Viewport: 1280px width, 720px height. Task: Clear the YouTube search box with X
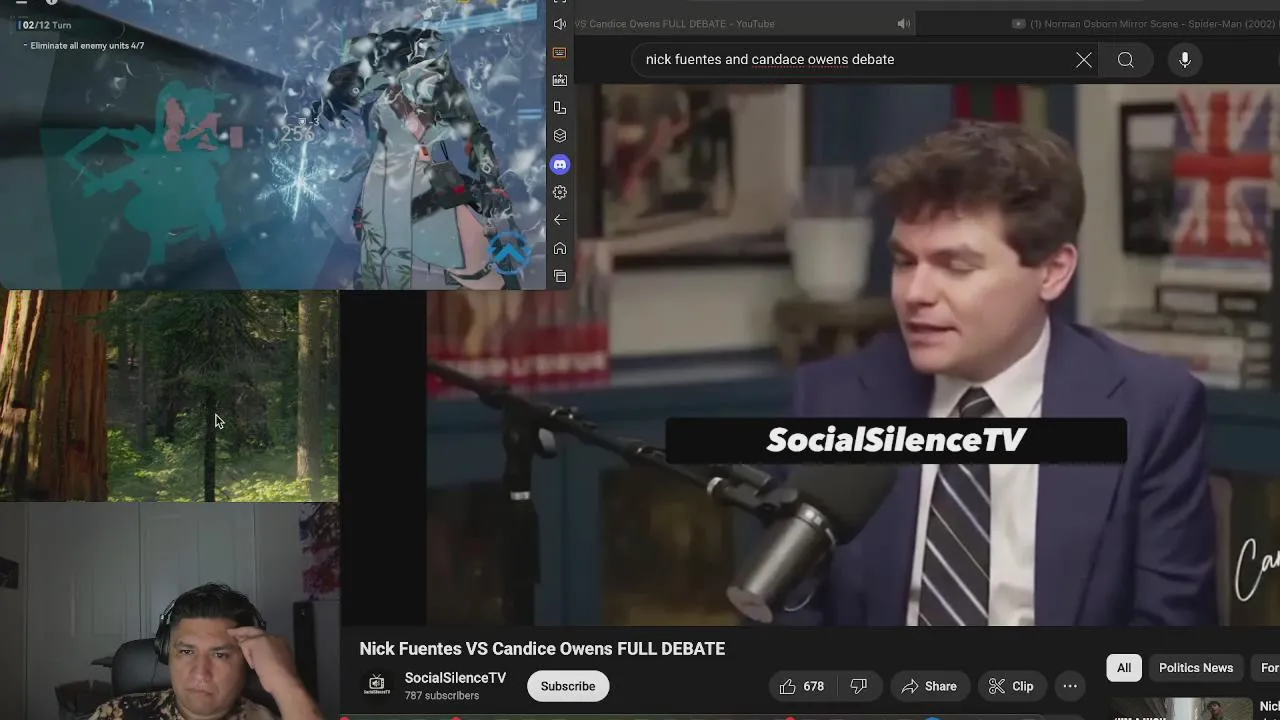(x=1084, y=60)
